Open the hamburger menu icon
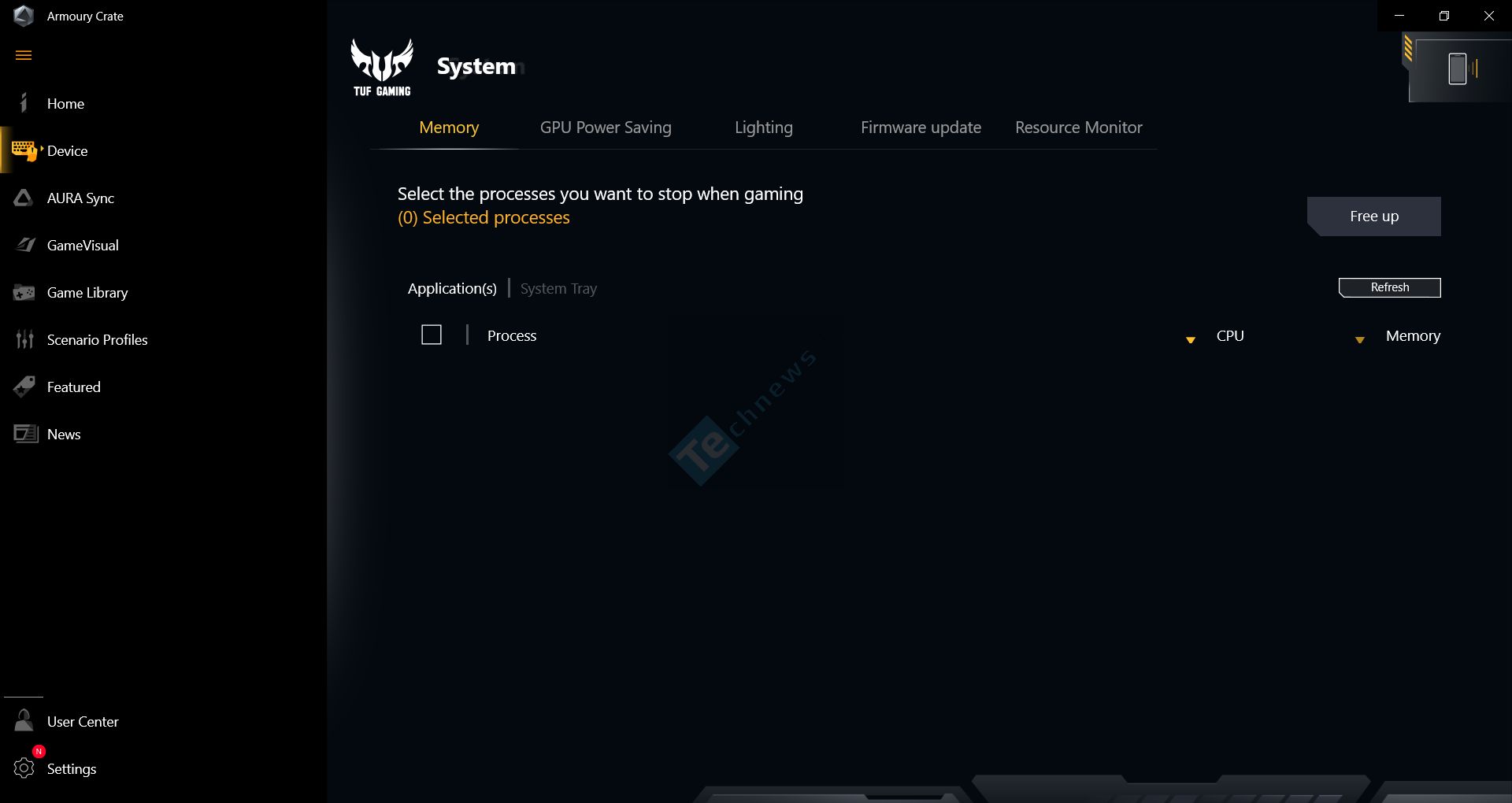This screenshot has width=1512, height=803. (24, 55)
